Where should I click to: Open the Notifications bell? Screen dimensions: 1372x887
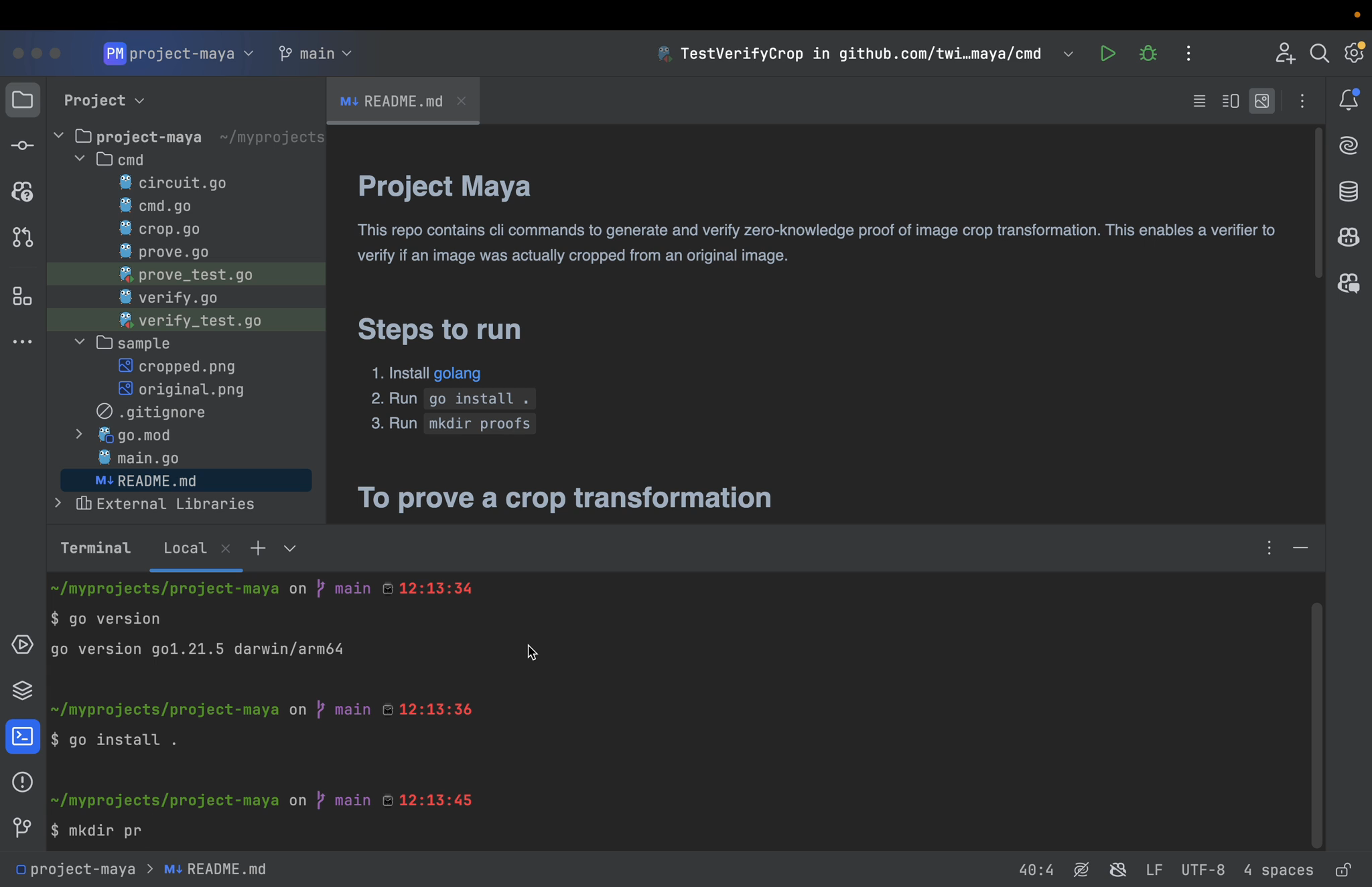pos(1349,100)
